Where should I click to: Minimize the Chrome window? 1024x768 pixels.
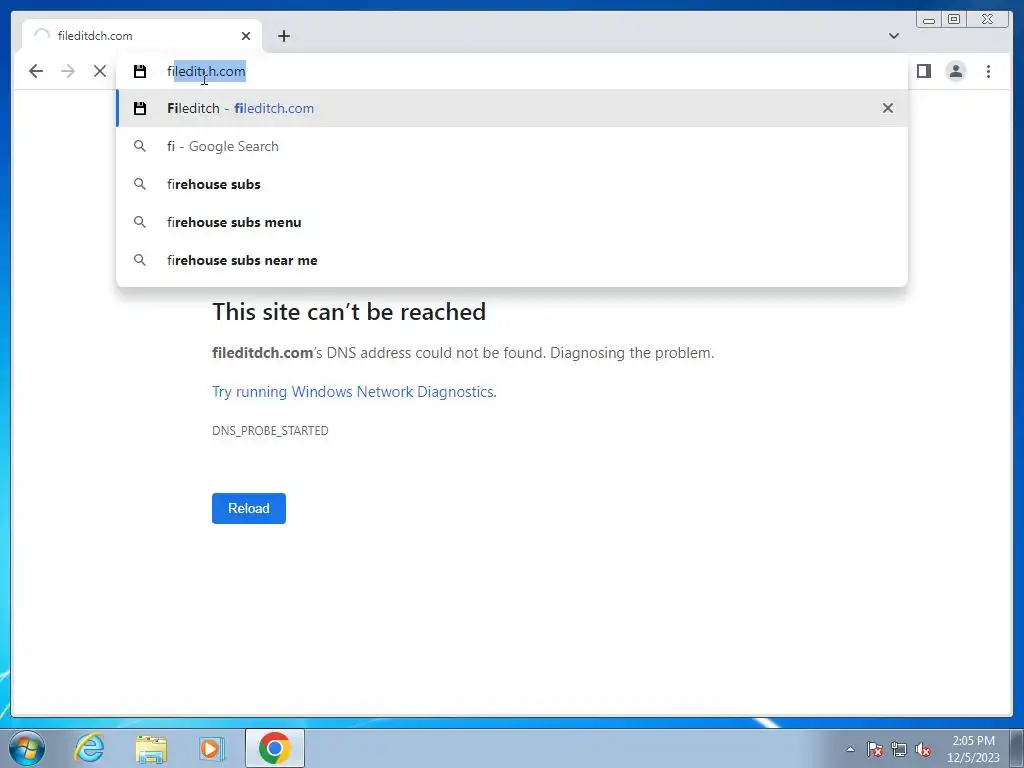pyautogui.click(x=929, y=20)
